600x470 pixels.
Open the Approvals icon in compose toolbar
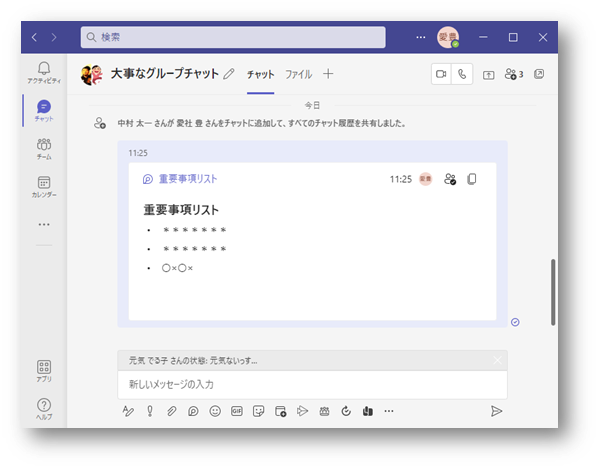point(346,411)
